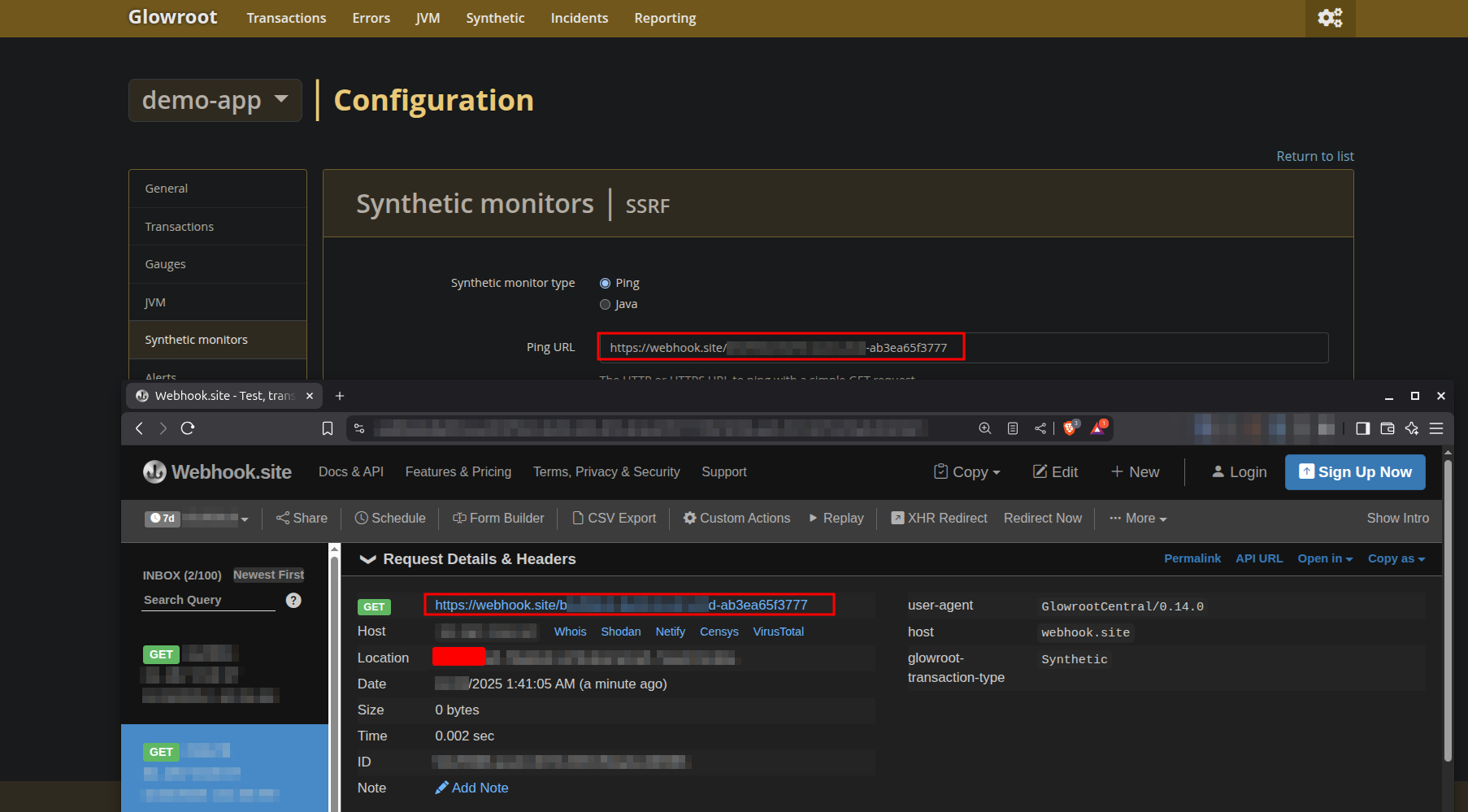Open the Incidents menu in Glowroot

pyautogui.click(x=579, y=18)
